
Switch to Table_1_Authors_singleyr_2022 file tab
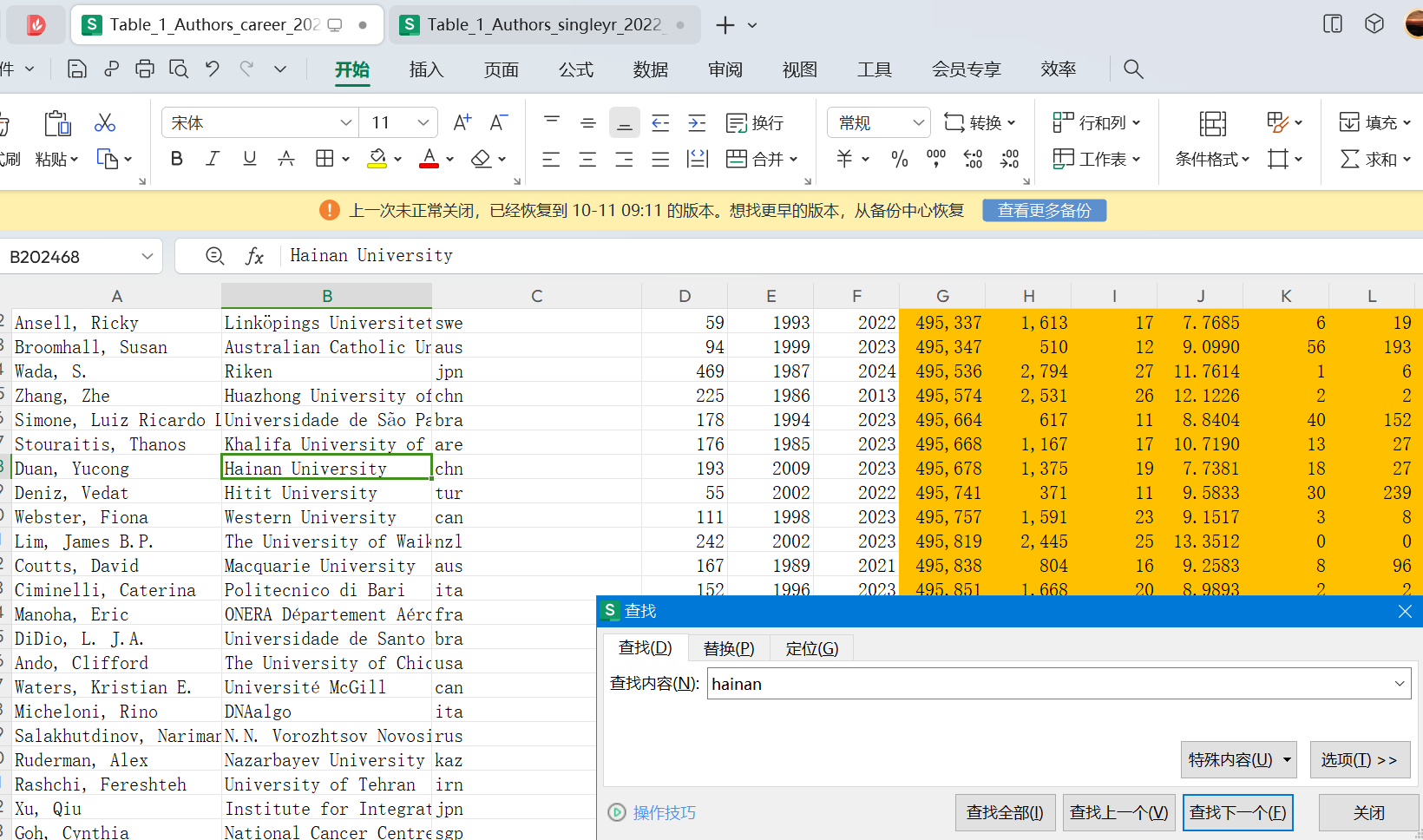point(543,25)
